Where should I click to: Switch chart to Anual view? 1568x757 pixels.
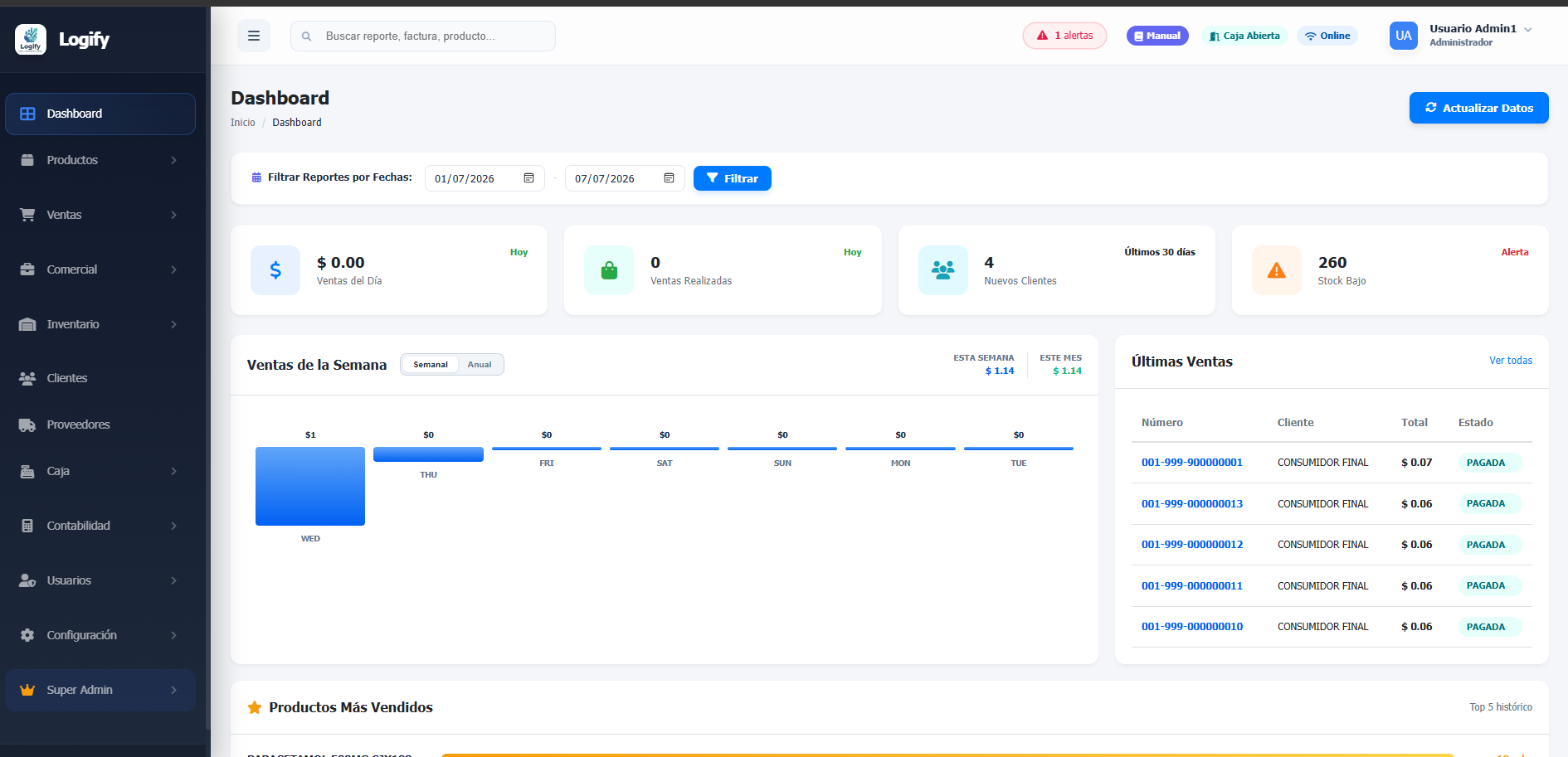click(480, 365)
